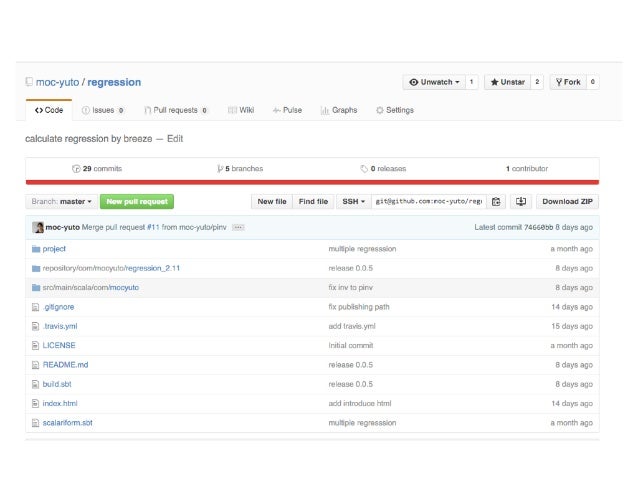Click the green New pull request button

tap(136, 201)
